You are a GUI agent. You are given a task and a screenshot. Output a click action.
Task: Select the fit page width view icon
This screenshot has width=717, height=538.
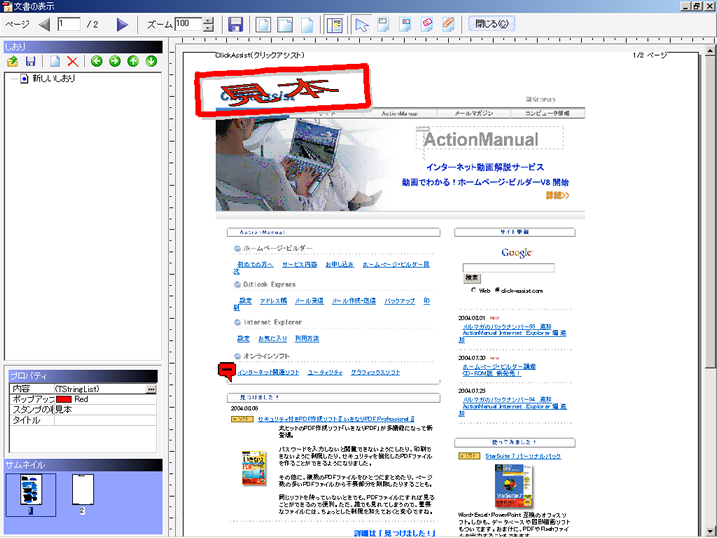(284, 24)
